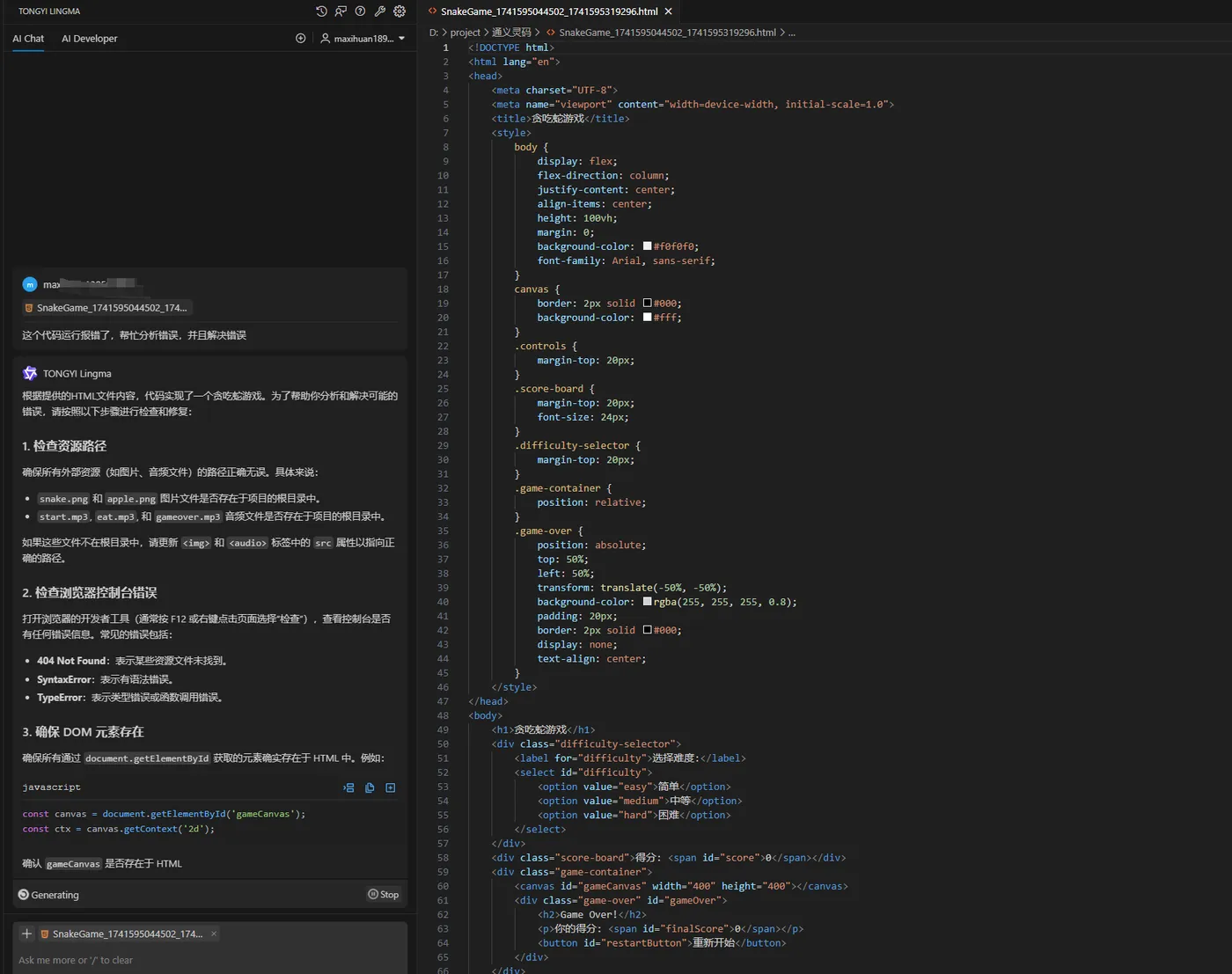Click the SnakeGame html file breadcrumb

point(667,33)
